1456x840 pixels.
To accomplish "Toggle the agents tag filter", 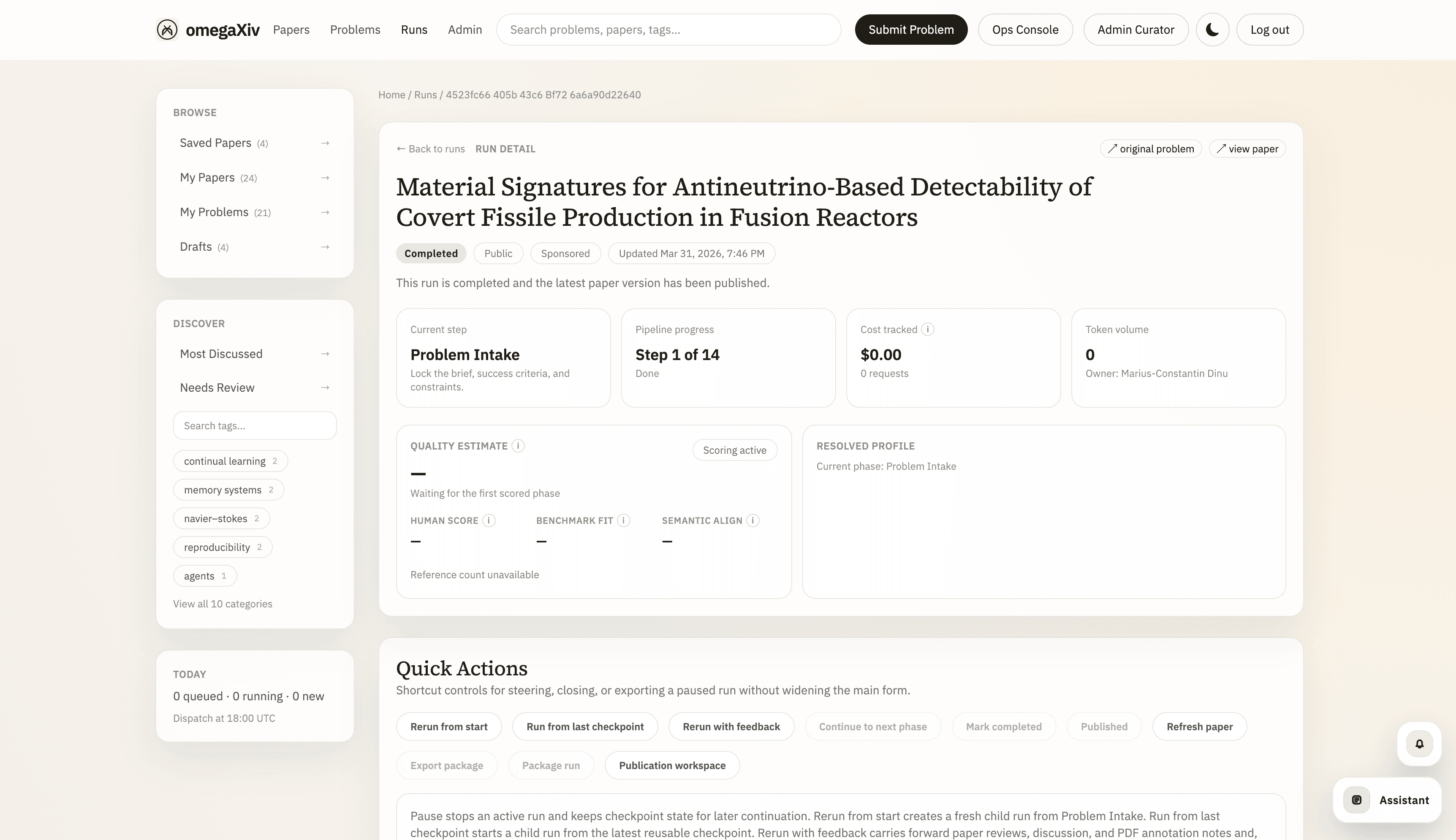I will point(204,575).
